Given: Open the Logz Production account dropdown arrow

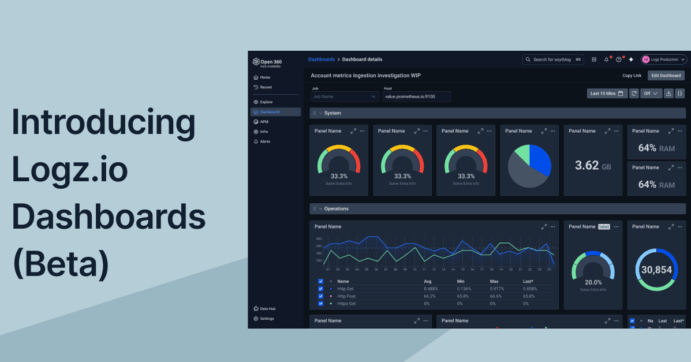Looking at the screenshot, I should tap(683, 60).
